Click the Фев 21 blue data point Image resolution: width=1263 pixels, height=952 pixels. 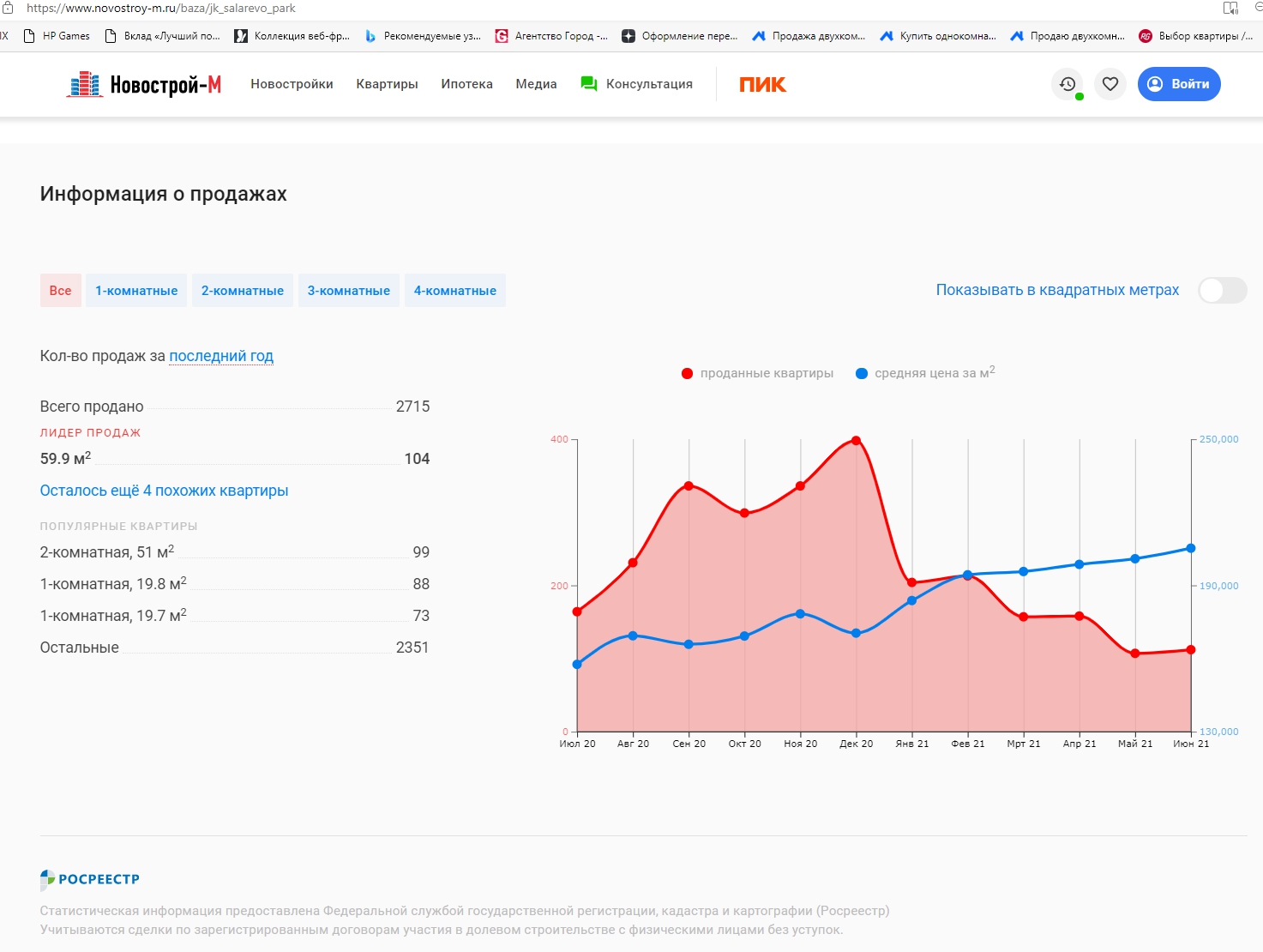tap(967, 575)
